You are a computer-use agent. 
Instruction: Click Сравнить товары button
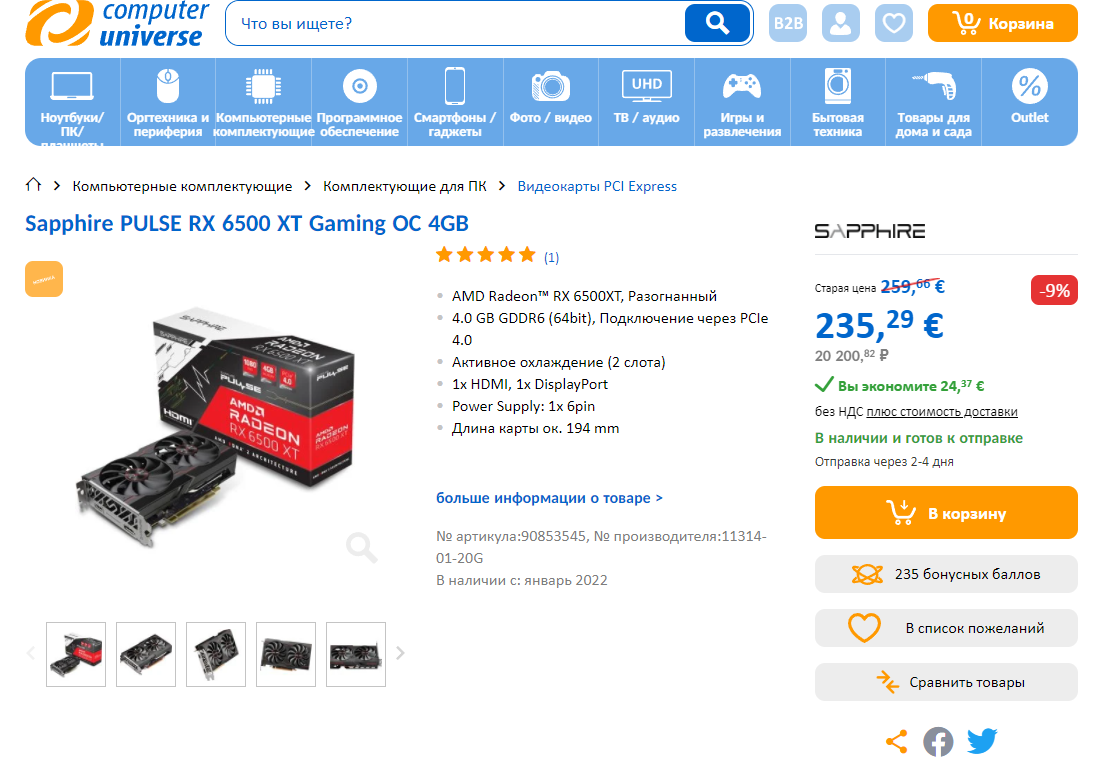pos(946,682)
